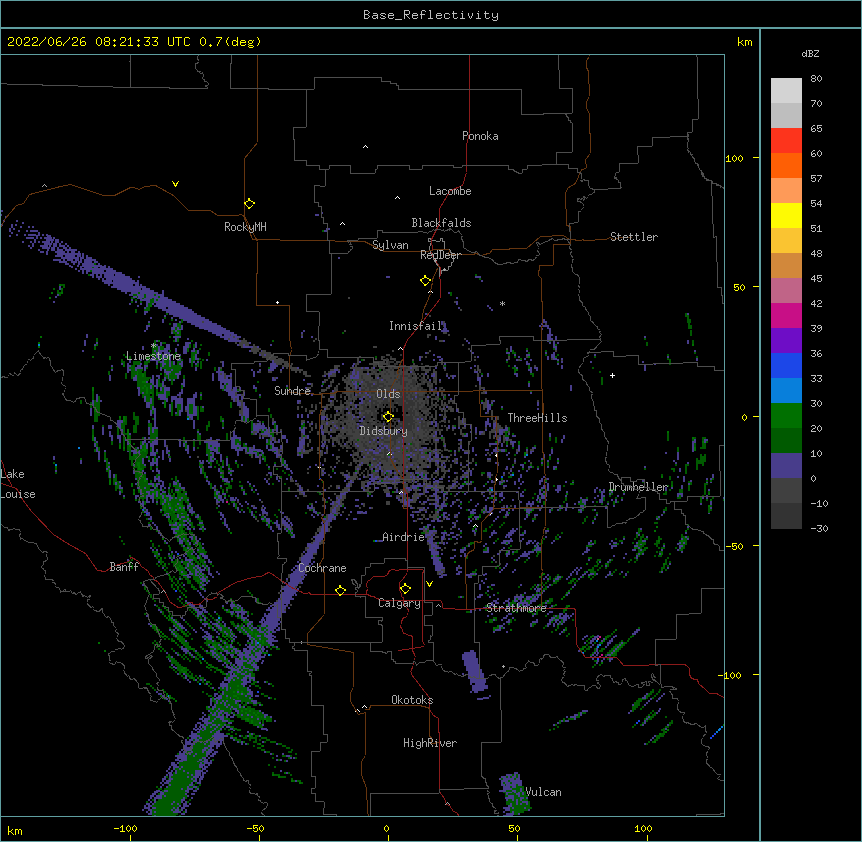The height and width of the screenshot is (842, 862).
Task: Click the ThreeHills label
Action: [x=537, y=418]
